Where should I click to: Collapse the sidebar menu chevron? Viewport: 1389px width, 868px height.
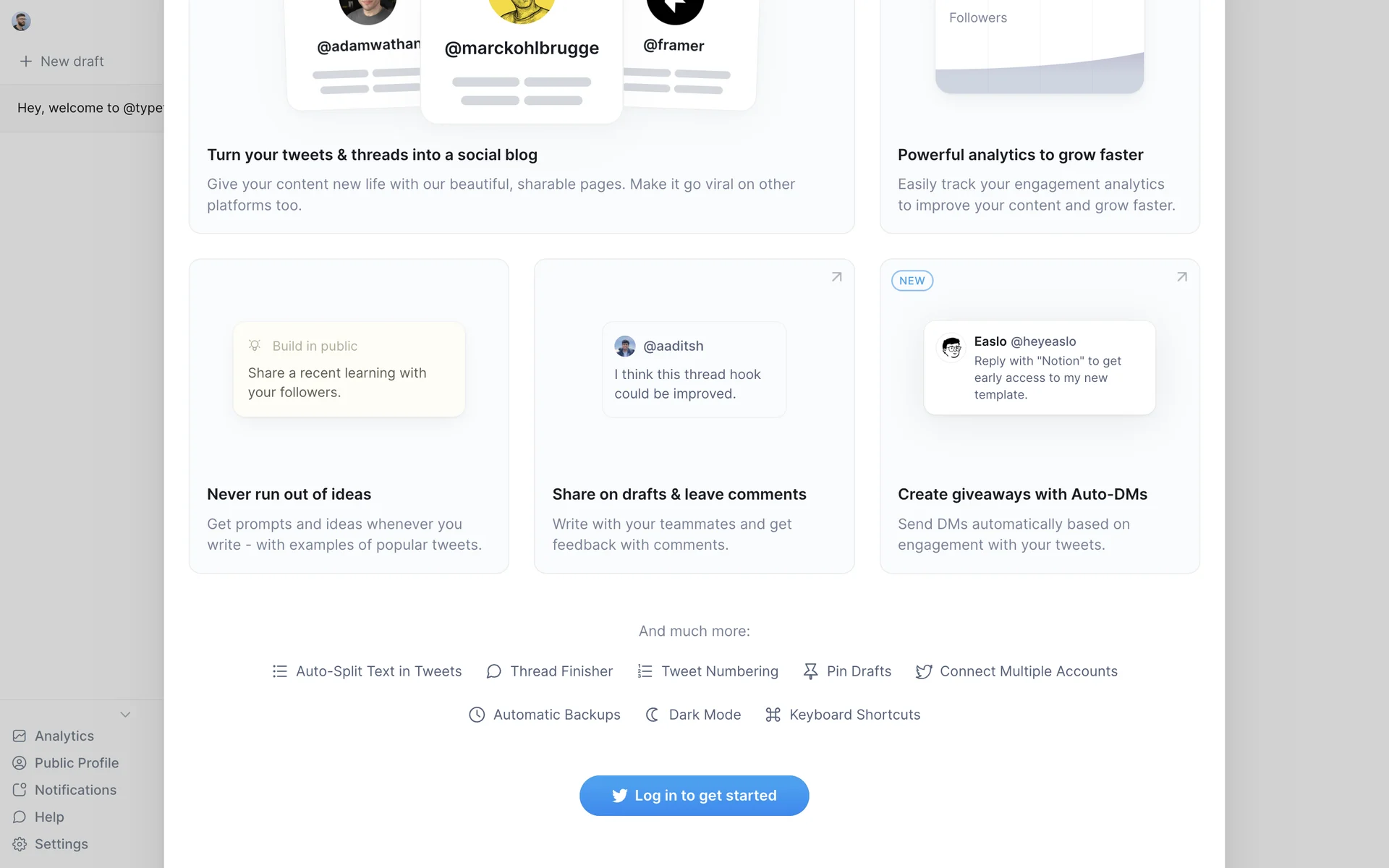click(x=125, y=715)
